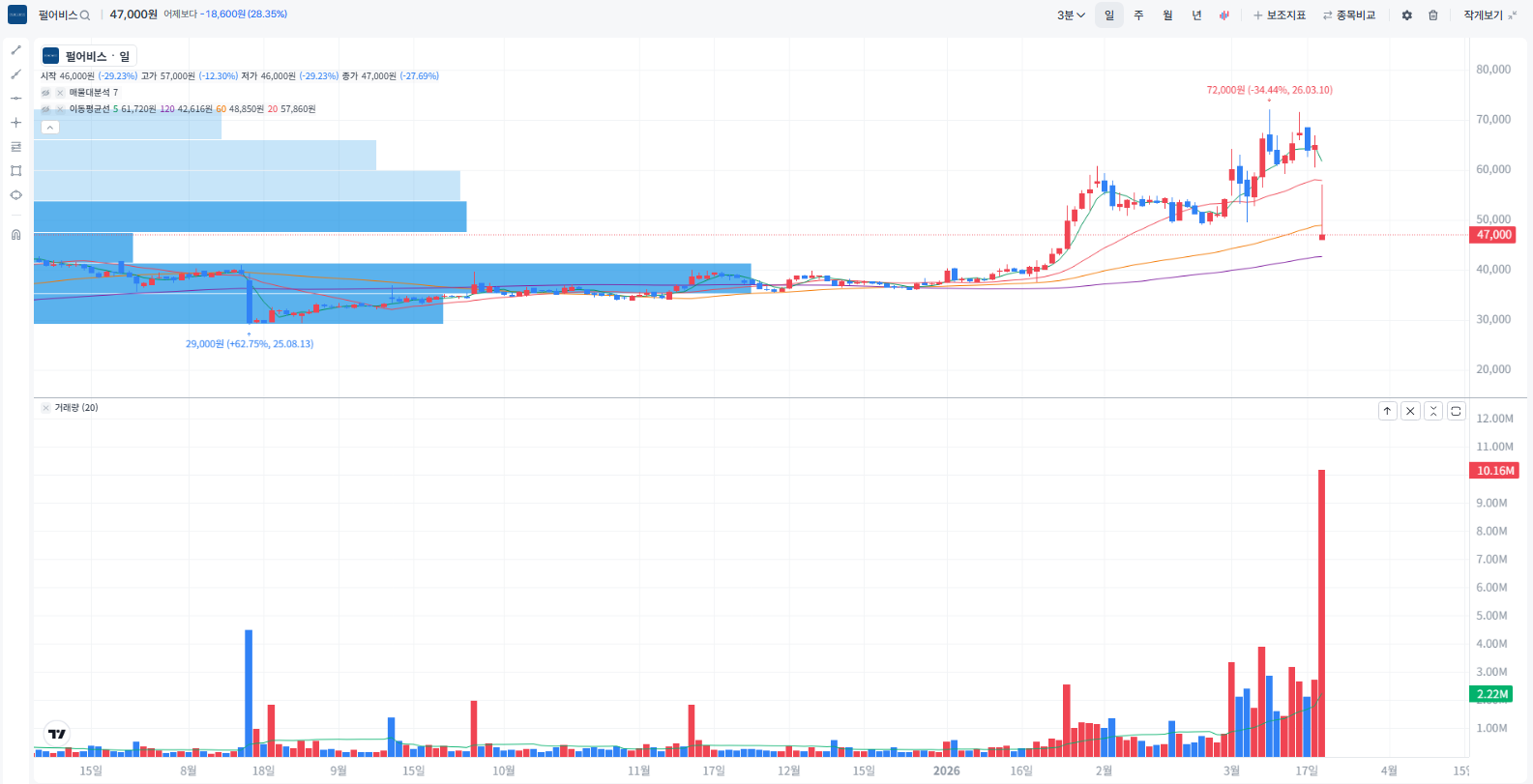Screen dimensions: 1533x784
Task: Remove the 매물대분석 indicator
Action: (60, 93)
